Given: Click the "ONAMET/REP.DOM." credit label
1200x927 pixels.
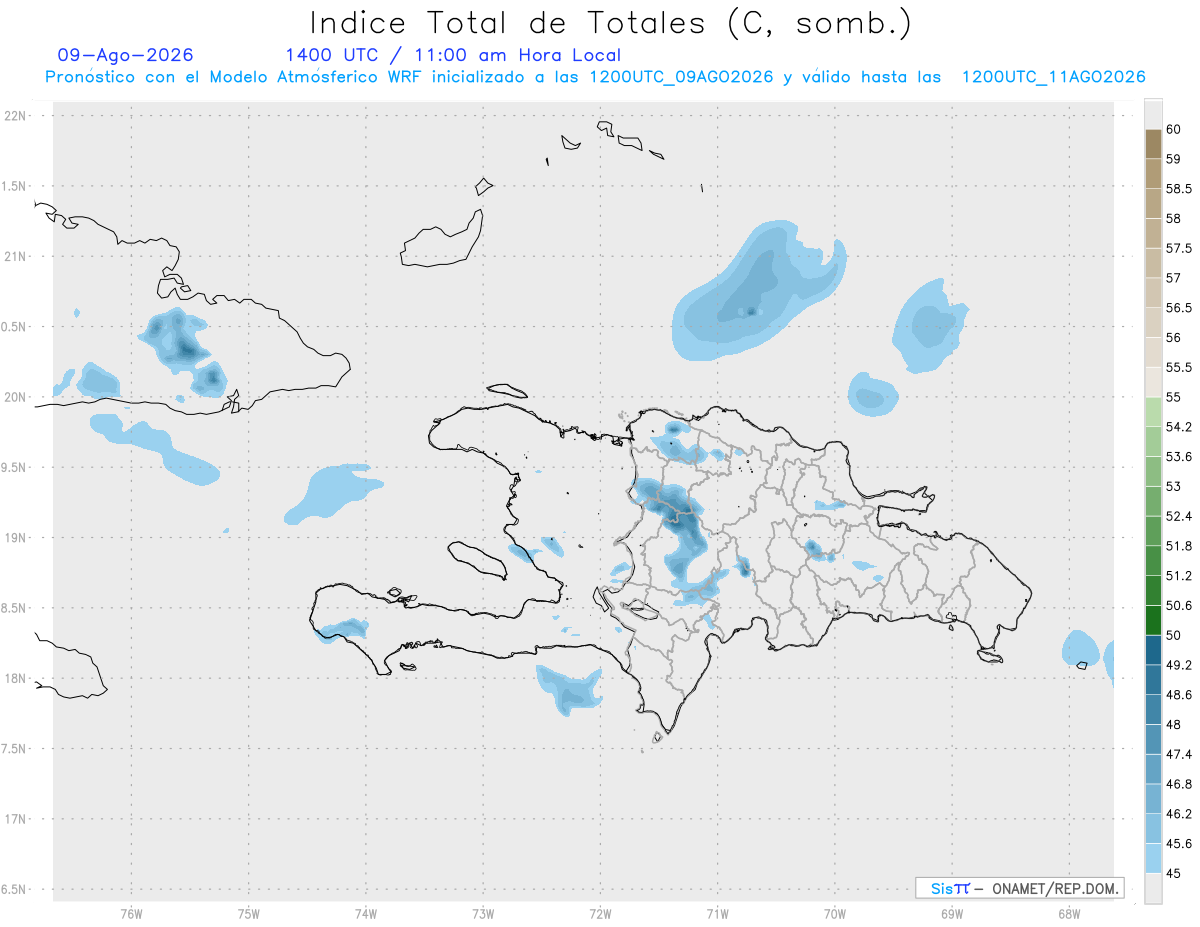Looking at the screenshot, I should 1054,888.
